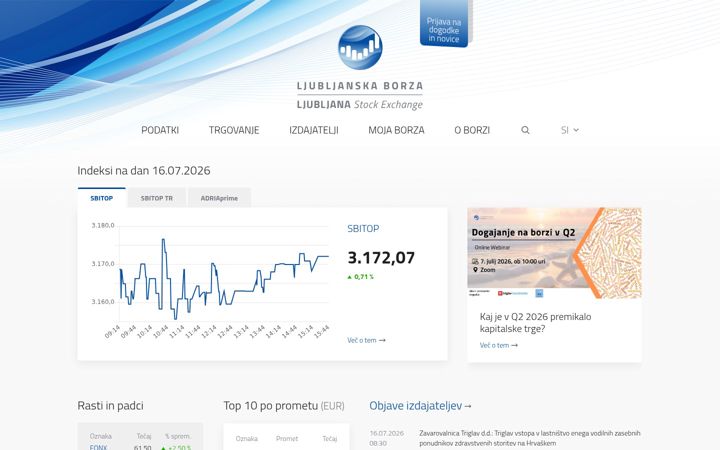Open the MOJA BORZA menu
The image size is (720, 450).
[396, 130]
